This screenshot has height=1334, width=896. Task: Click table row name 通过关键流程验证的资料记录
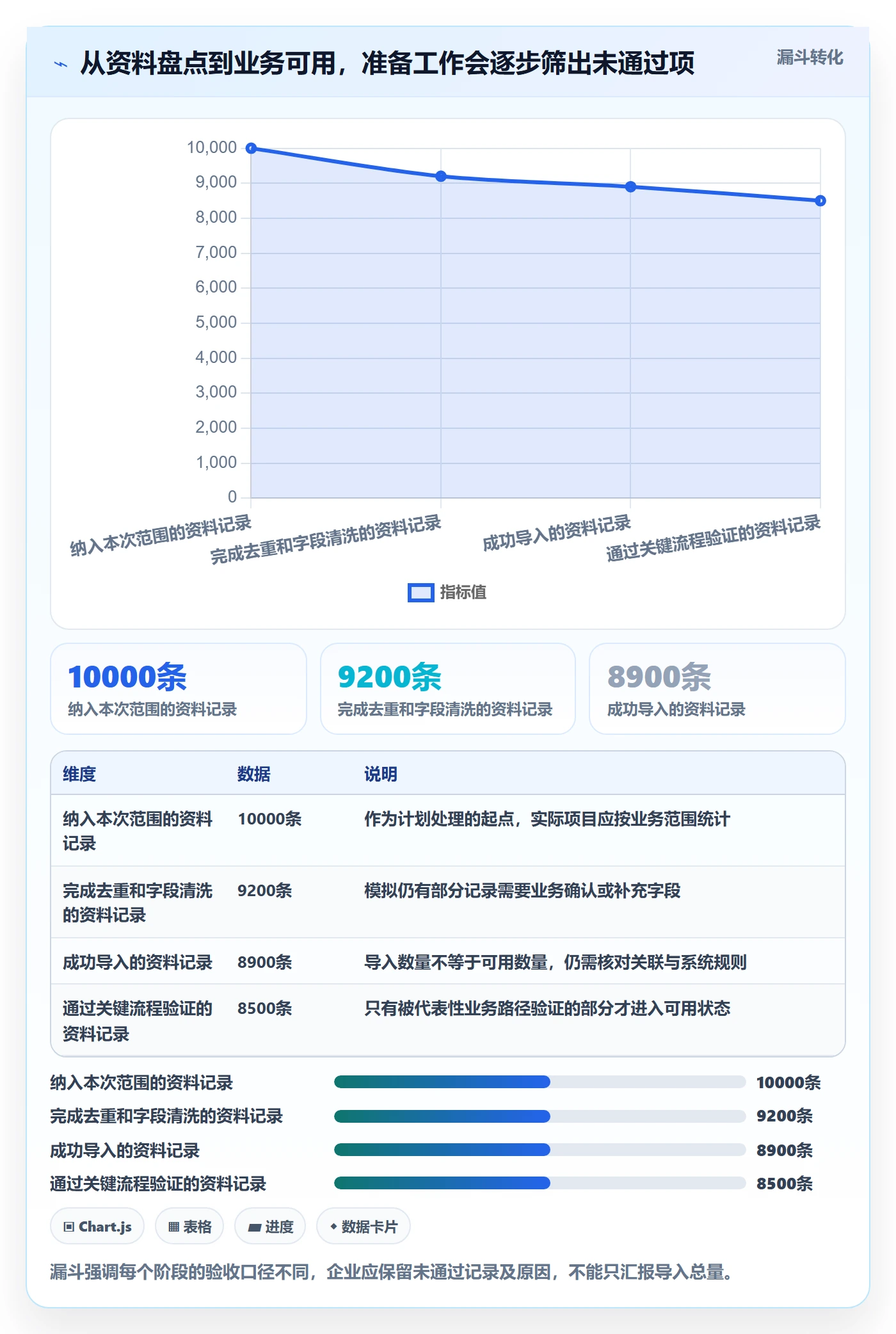click(138, 1021)
